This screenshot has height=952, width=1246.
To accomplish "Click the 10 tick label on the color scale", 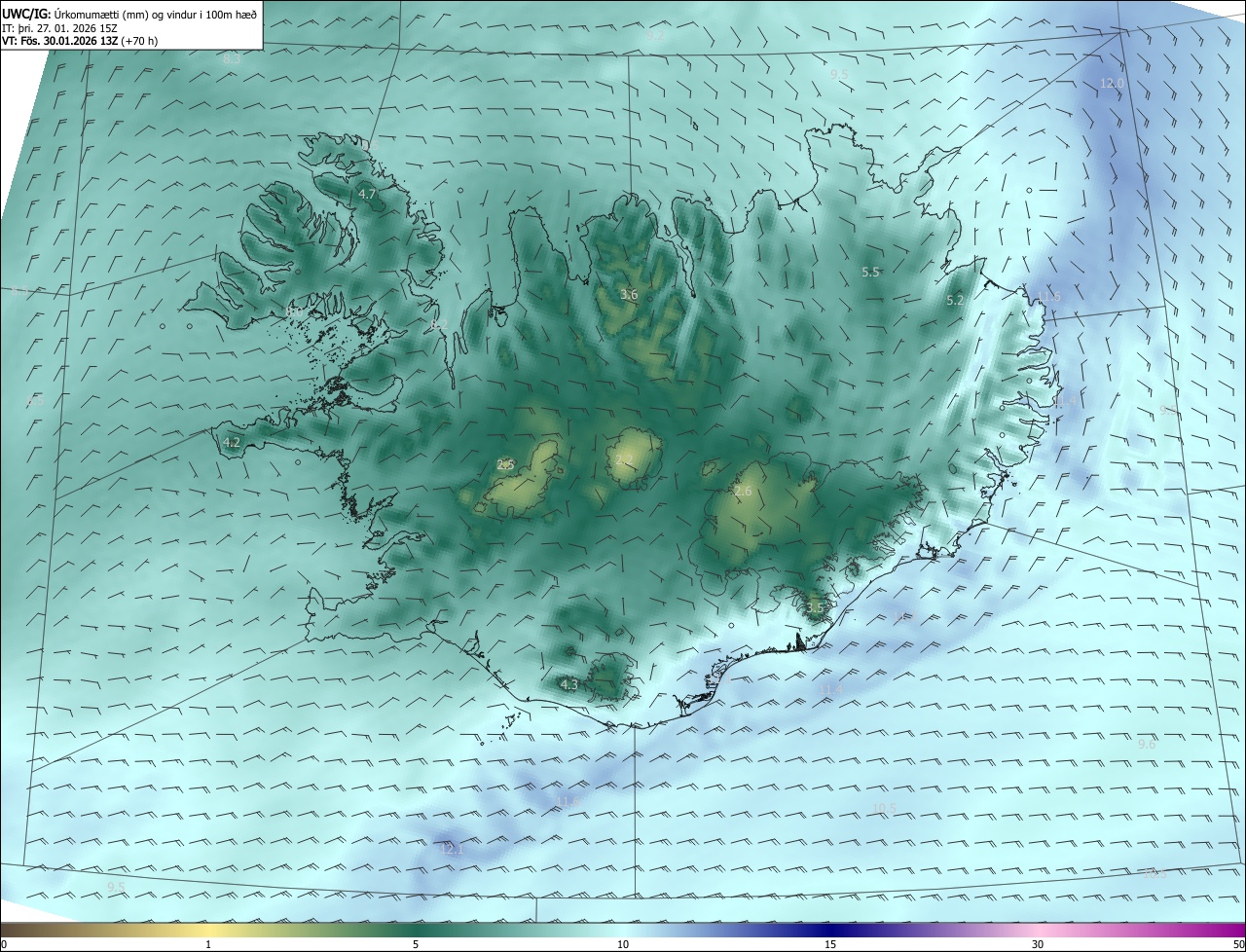I will [623, 945].
